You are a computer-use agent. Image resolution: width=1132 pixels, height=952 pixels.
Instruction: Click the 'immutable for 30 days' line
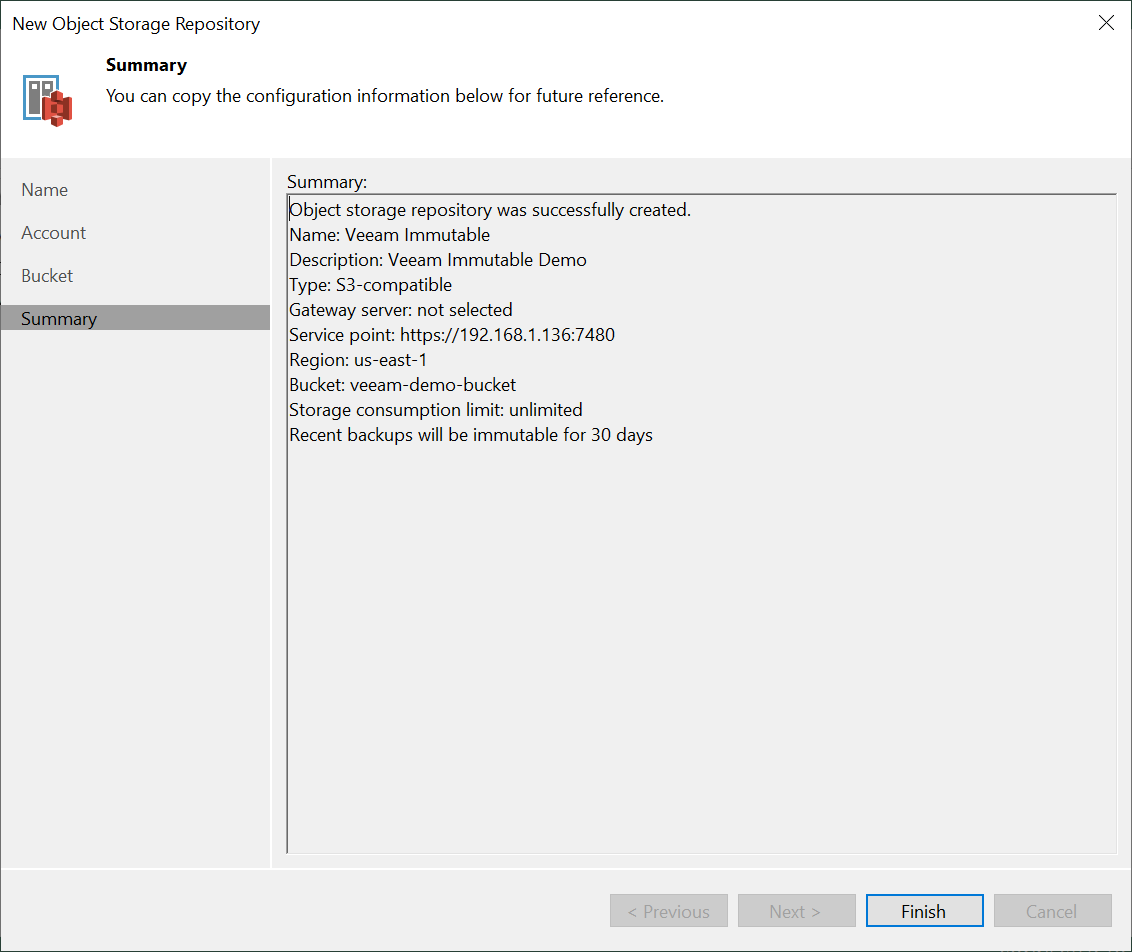pos(471,435)
